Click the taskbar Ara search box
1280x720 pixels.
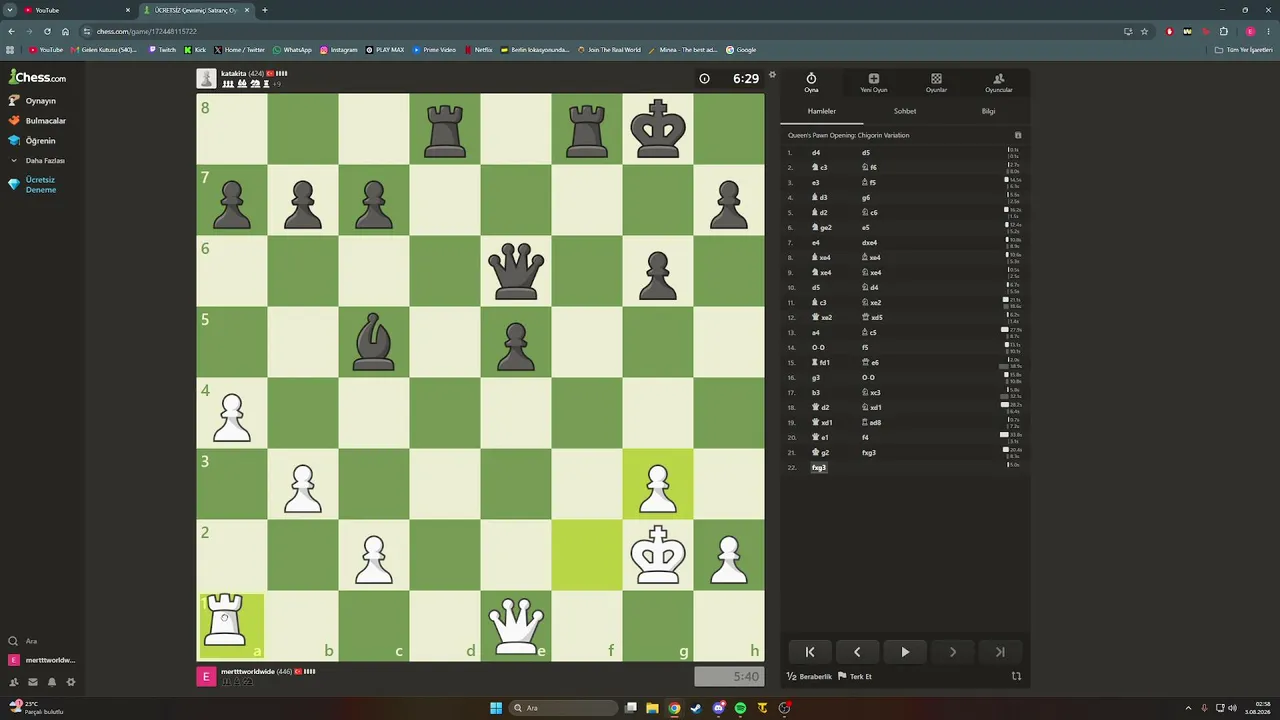[x=565, y=708]
